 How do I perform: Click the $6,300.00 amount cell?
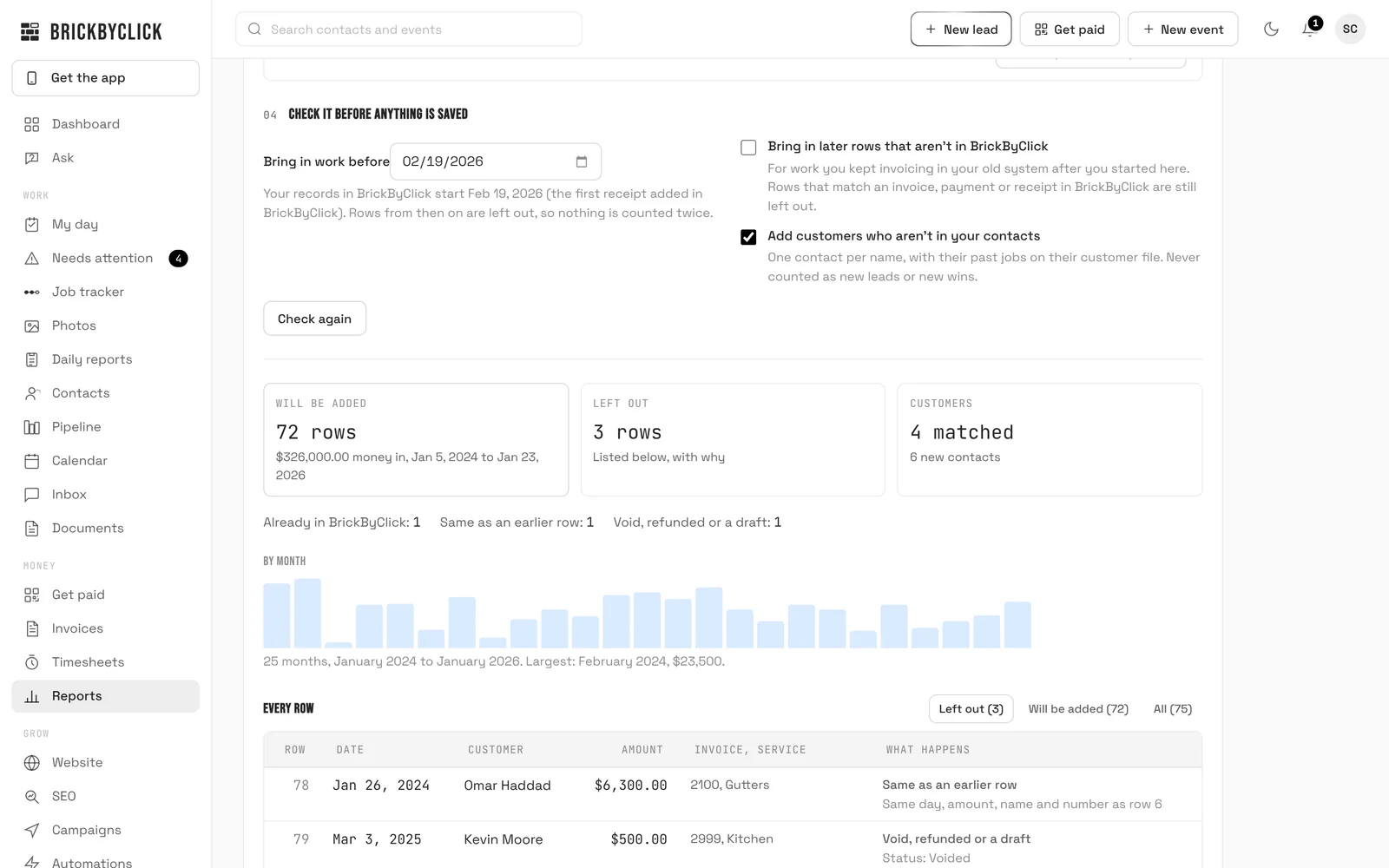630,786
